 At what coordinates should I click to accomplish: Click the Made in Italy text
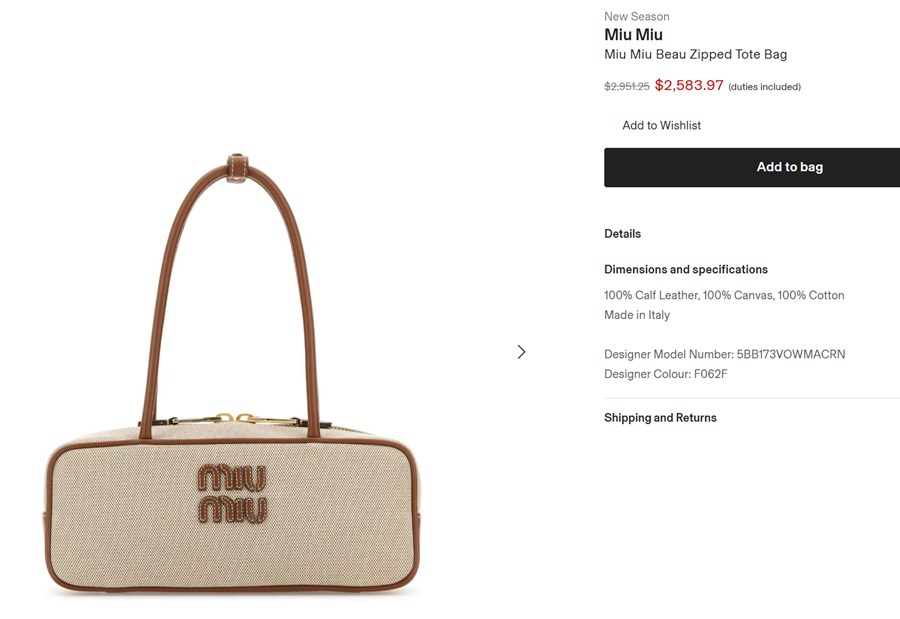tap(637, 315)
